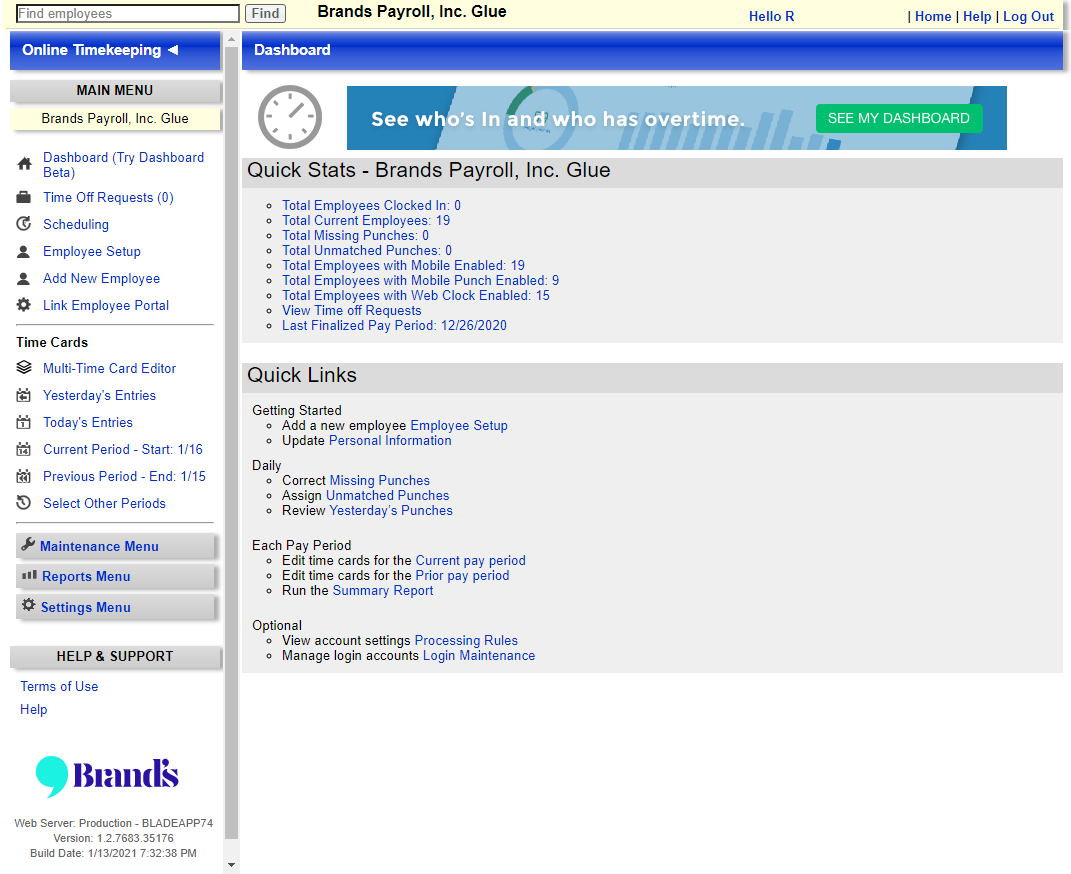Open Personal Information link
The height and width of the screenshot is (874, 1071).
(390, 440)
